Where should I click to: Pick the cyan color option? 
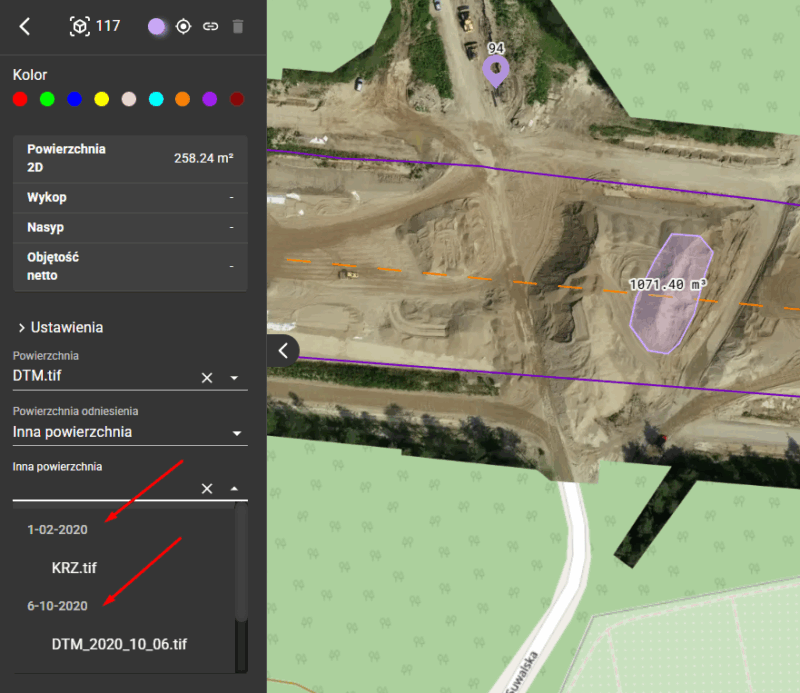[x=155, y=99]
